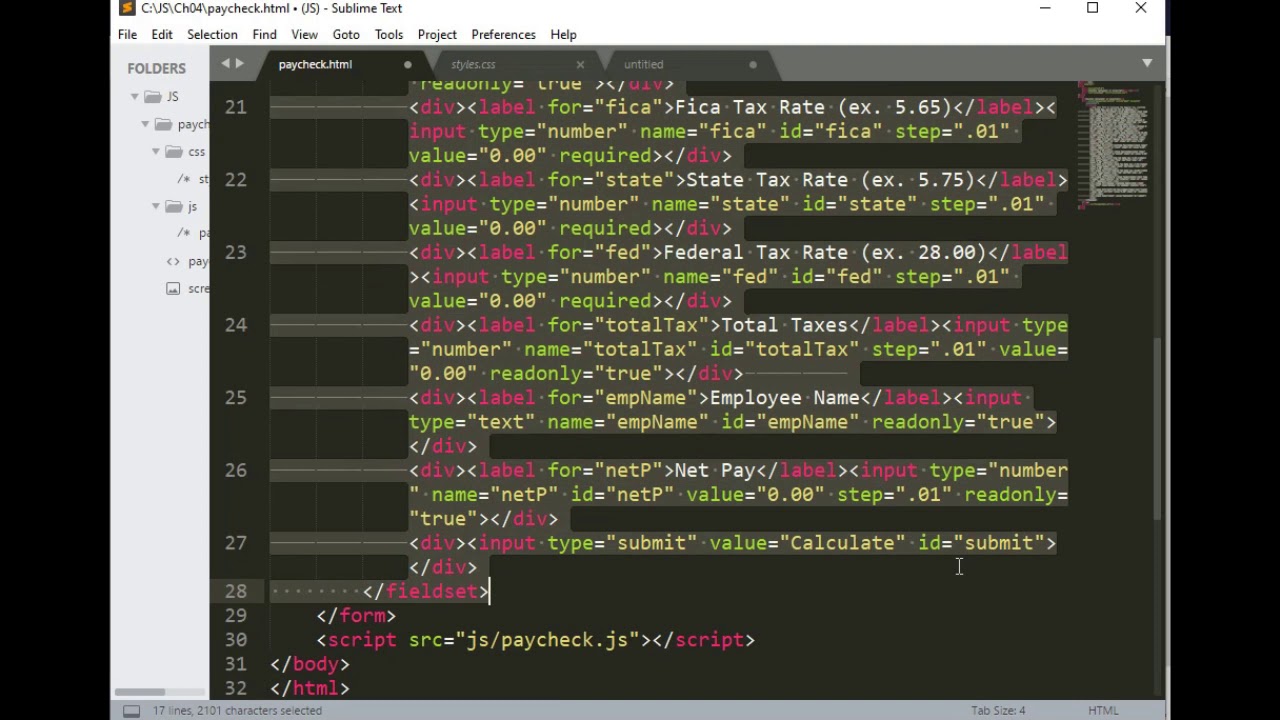The width and height of the screenshot is (1280, 720).
Task: Collapse the paycheck folder in sidebar
Action: tap(145, 125)
